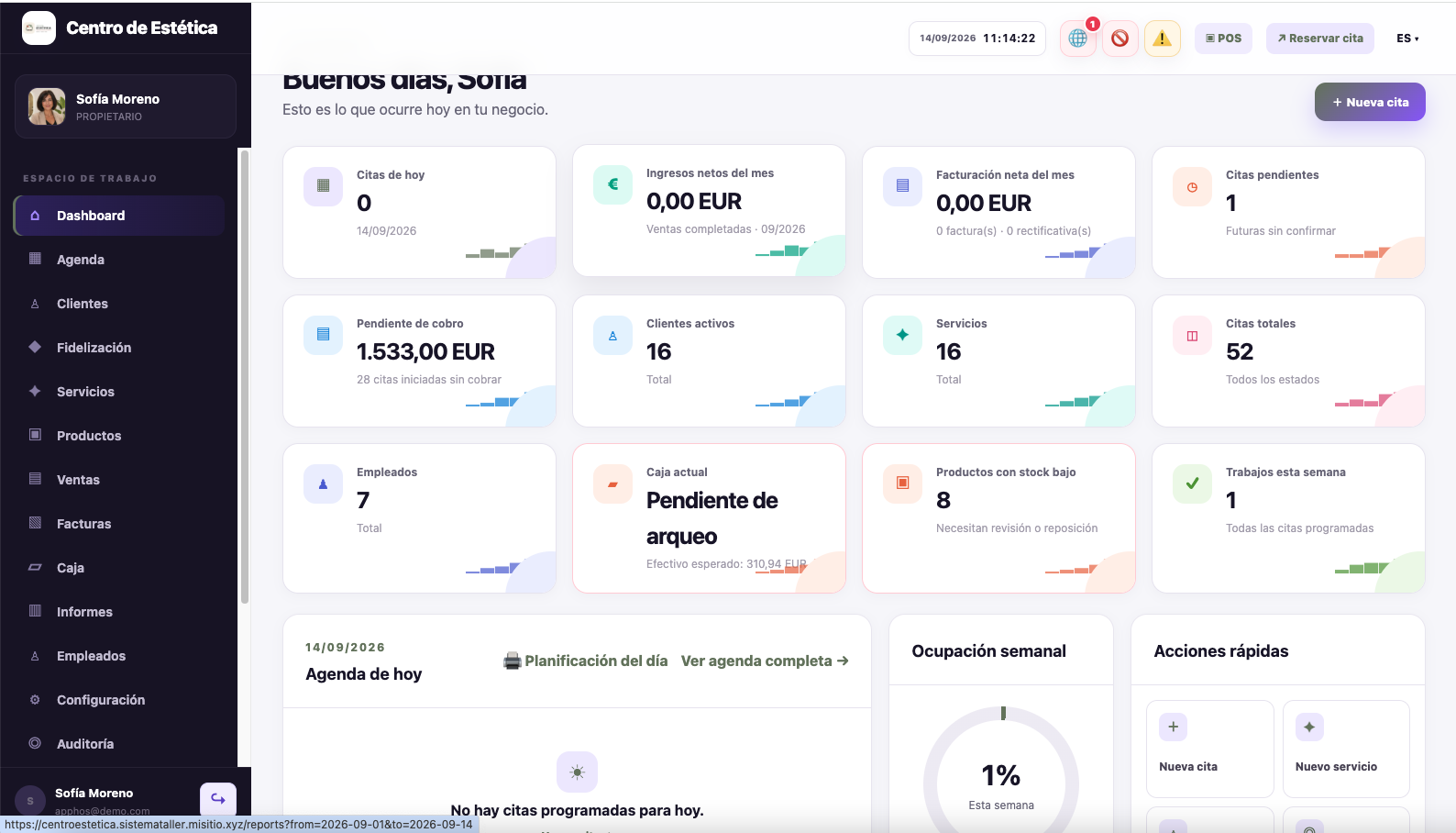Click the Pendiente de cobro card icon
Image resolution: width=1456 pixels, height=833 pixels.
pyautogui.click(x=323, y=335)
